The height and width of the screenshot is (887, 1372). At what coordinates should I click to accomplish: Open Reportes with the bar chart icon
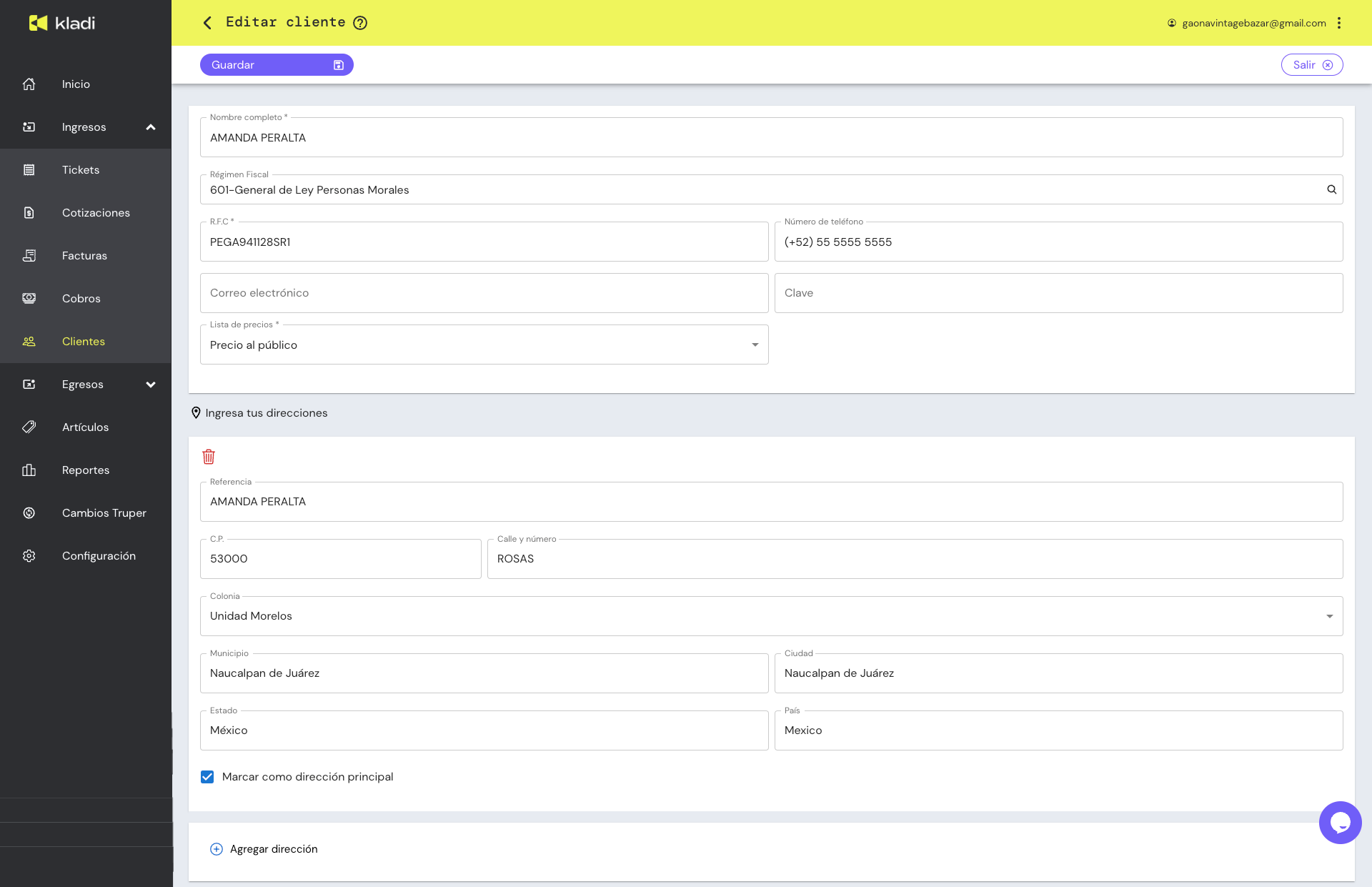(29, 470)
